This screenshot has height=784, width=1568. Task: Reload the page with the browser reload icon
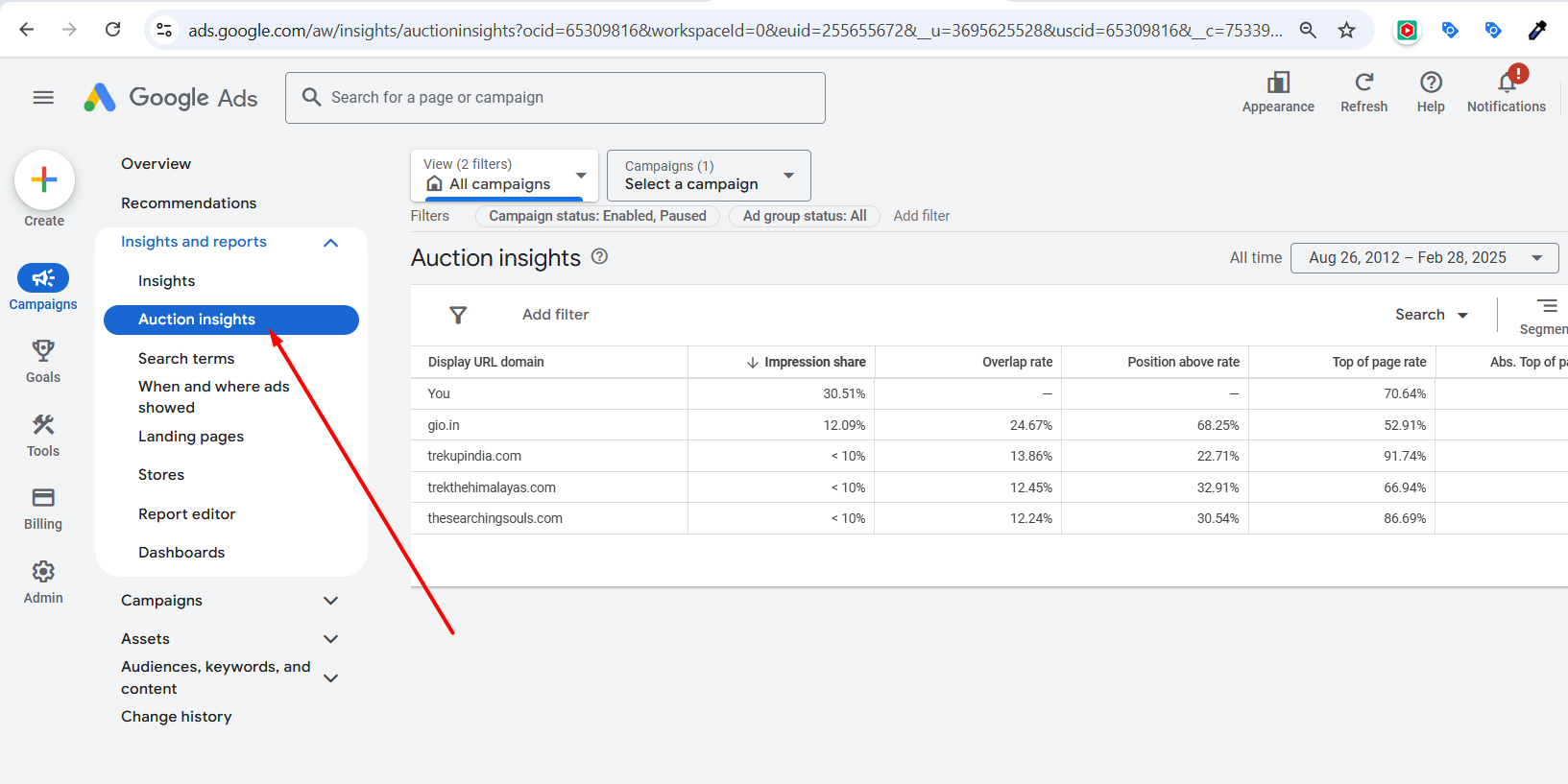pyautogui.click(x=113, y=30)
